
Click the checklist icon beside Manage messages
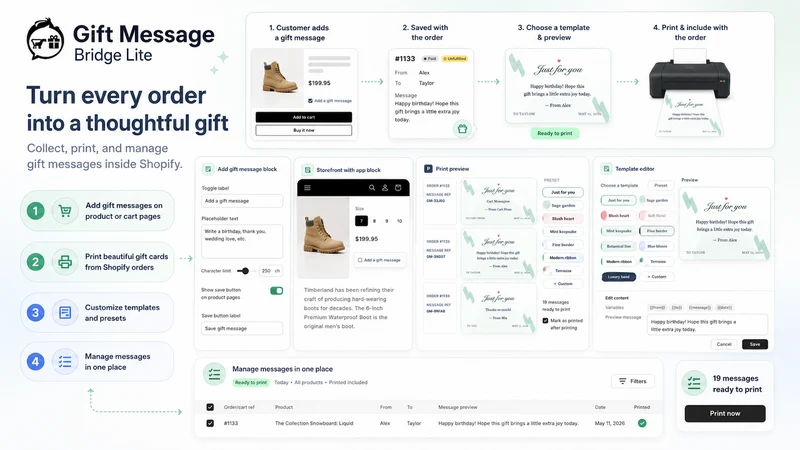click(65, 362)
